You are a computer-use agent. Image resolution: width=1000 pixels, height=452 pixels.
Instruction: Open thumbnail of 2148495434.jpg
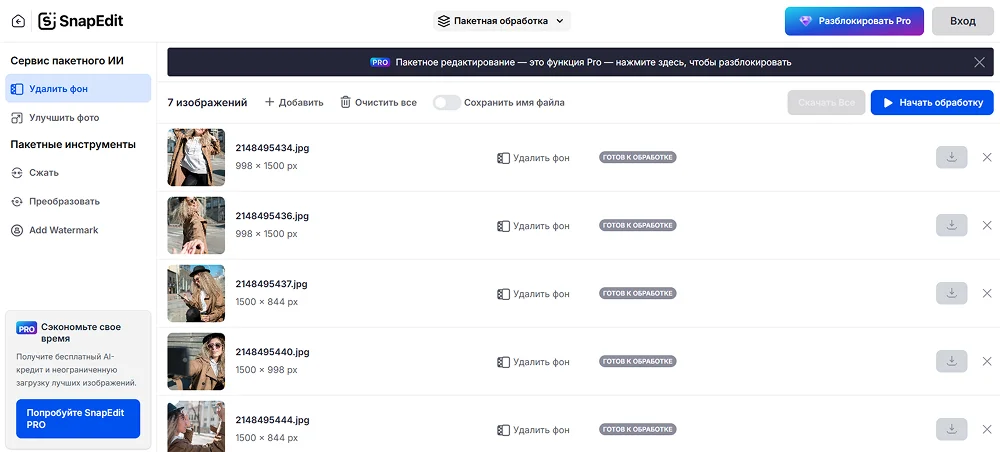pyautogui.click(x=196, y=157)
